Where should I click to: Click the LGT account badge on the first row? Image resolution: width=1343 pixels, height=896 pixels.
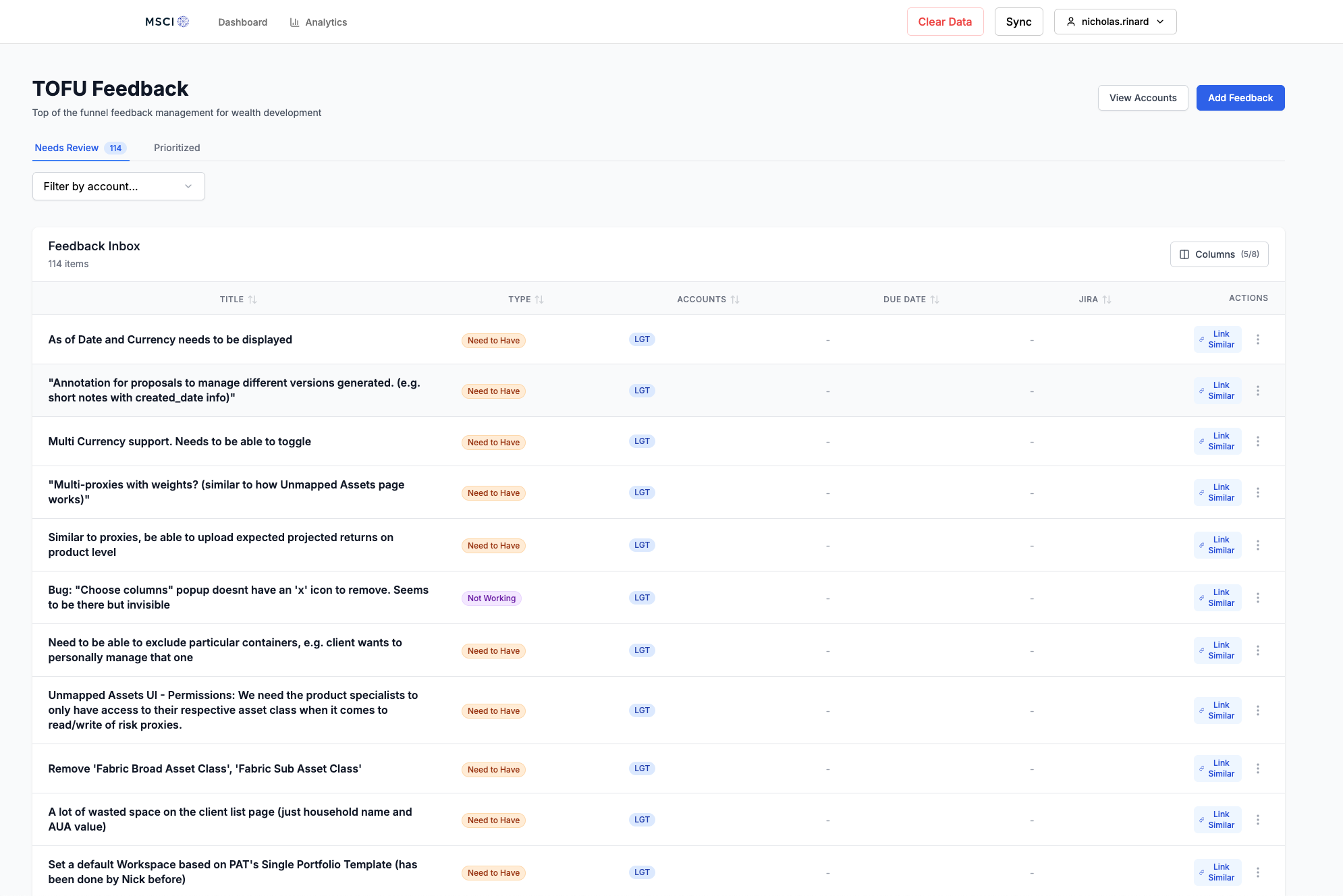(x=641, y=339)
